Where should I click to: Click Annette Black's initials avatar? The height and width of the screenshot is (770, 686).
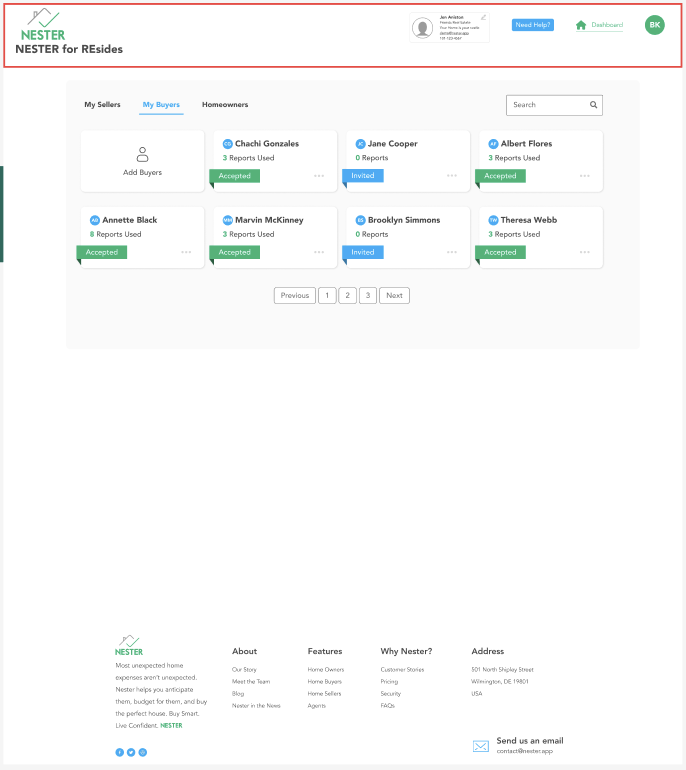coord(95,220)
